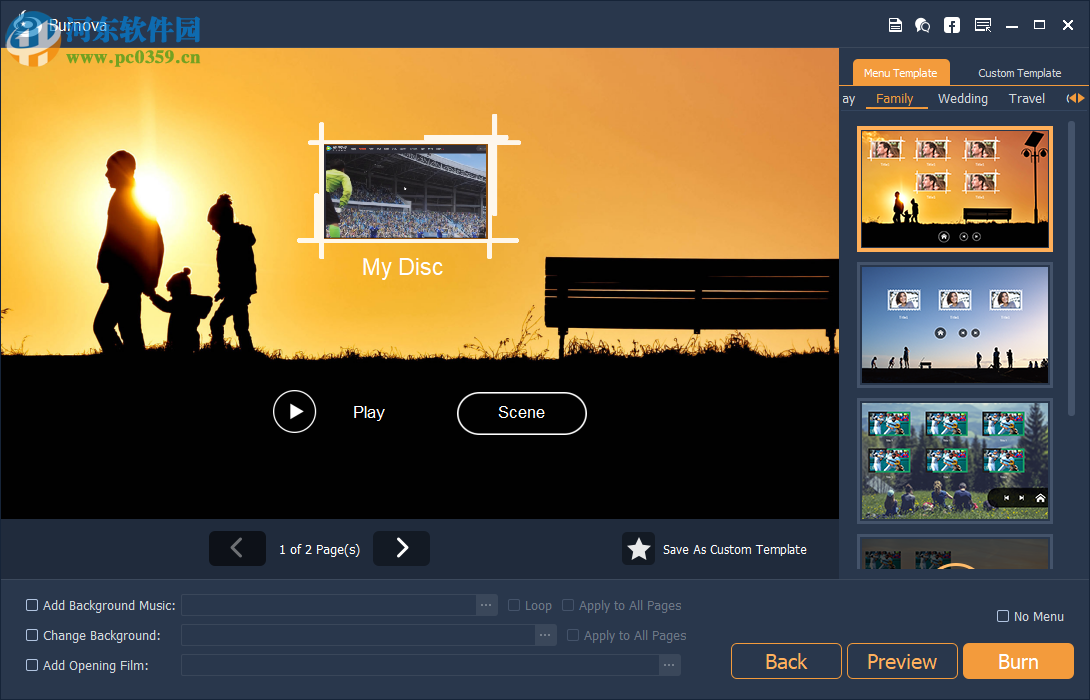Toggle Apply to All Pages for background
This screenshot has height=700, width=1090.
[x=573, y=635]
